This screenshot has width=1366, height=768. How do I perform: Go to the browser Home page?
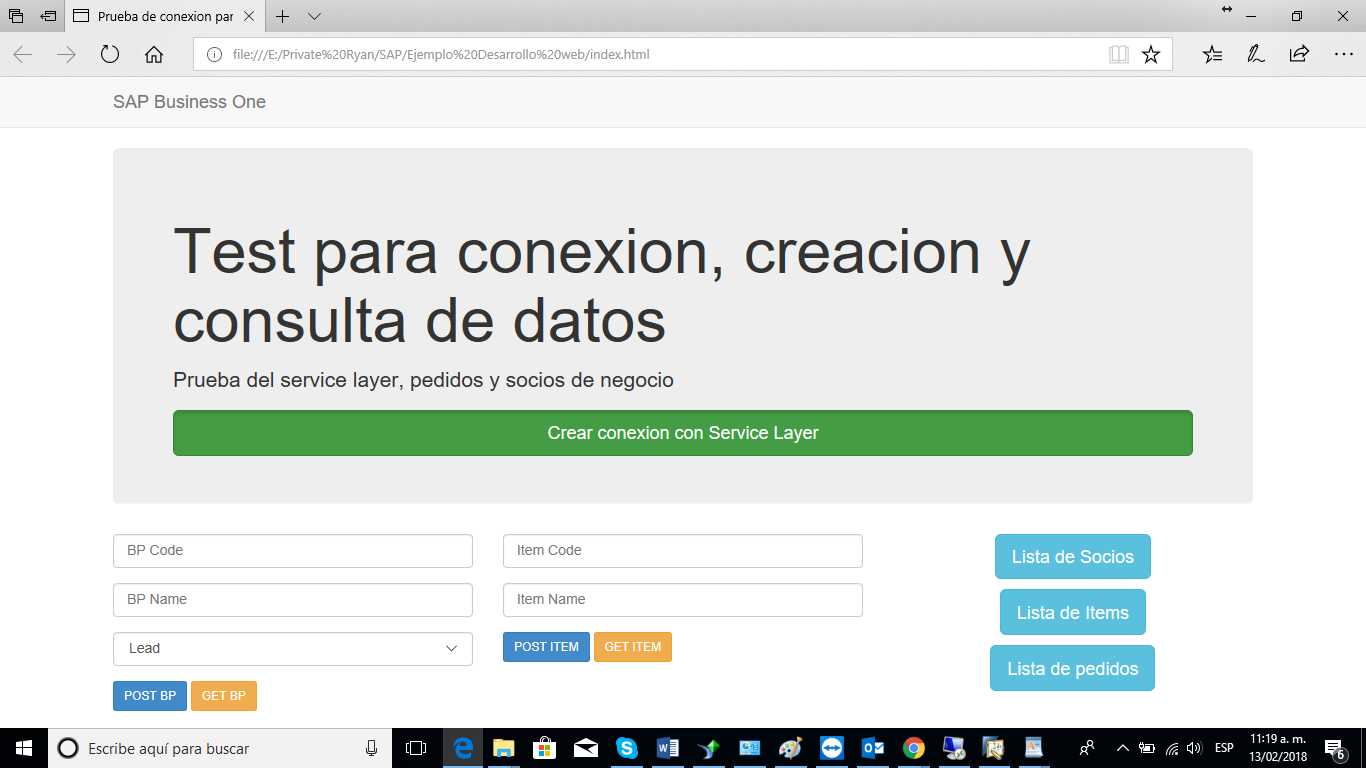(x=154, y=54)
